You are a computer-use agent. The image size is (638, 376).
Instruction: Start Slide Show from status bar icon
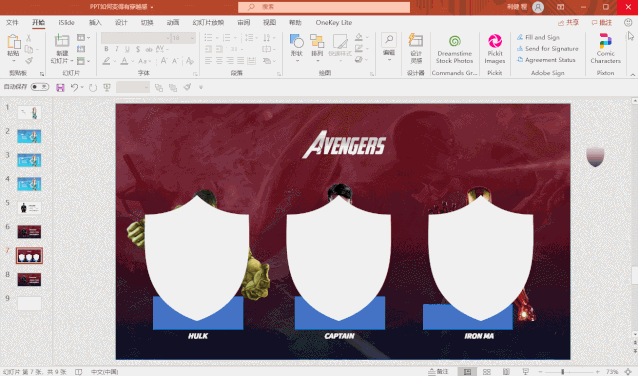(x=525, y=372)
